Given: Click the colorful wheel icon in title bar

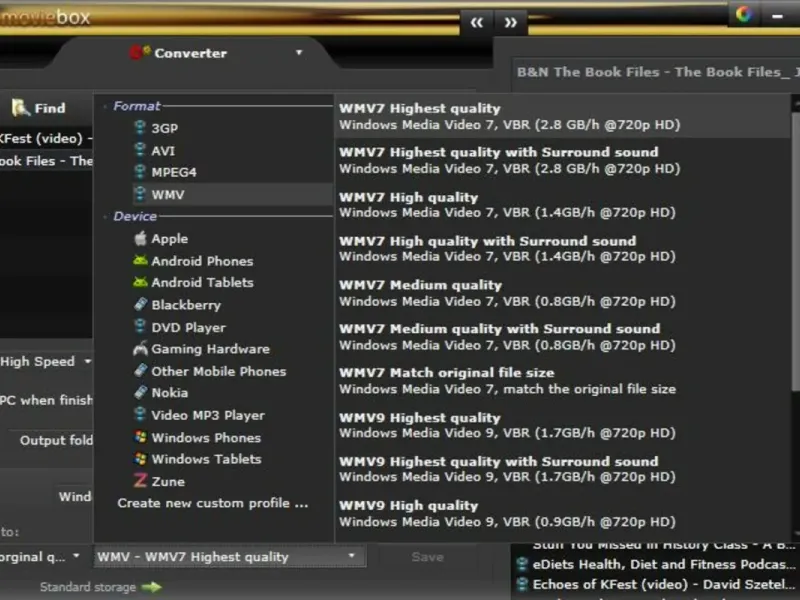Looking at the screenshot, I should tap(743, 14).
